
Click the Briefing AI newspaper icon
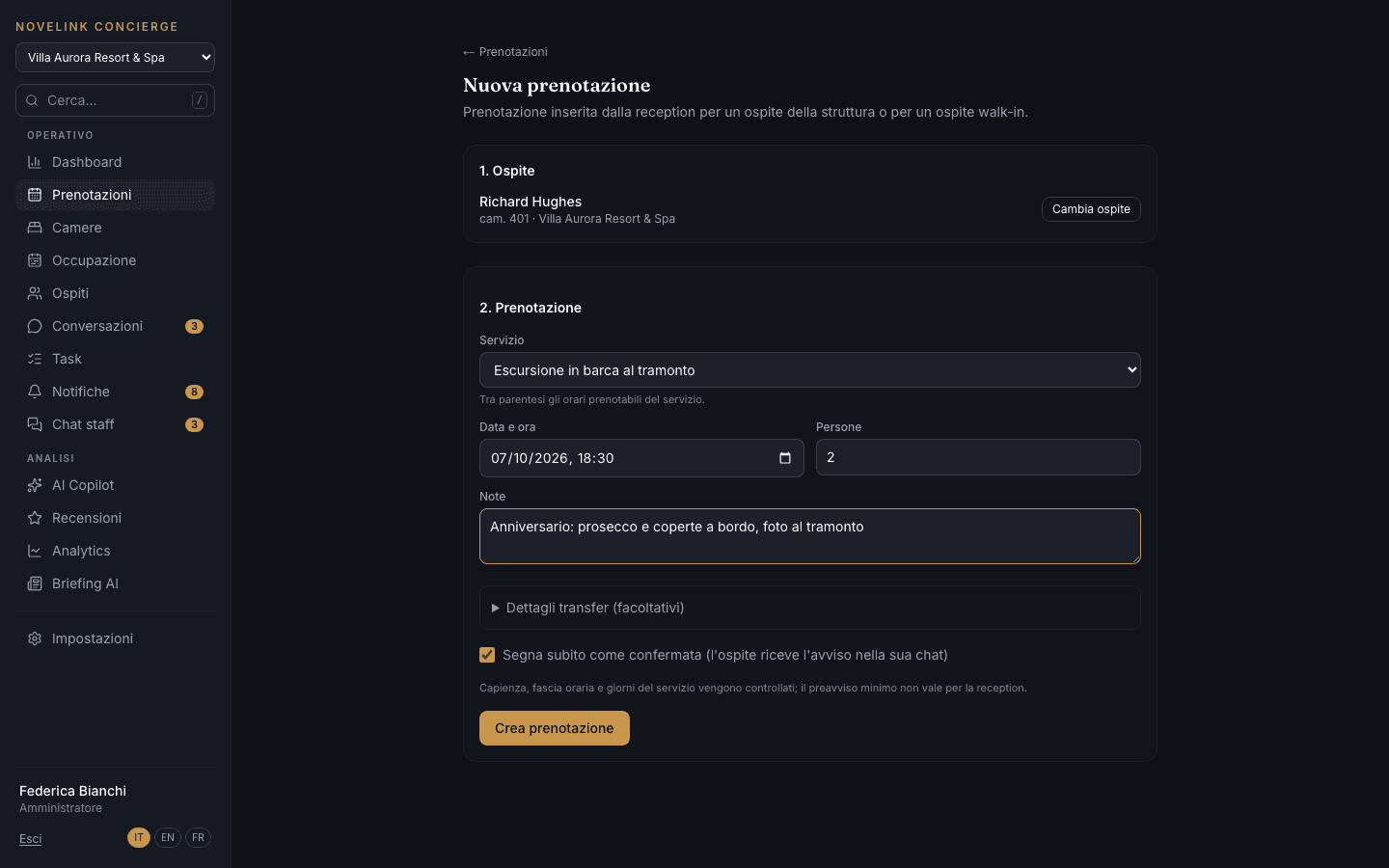[35, 583]
